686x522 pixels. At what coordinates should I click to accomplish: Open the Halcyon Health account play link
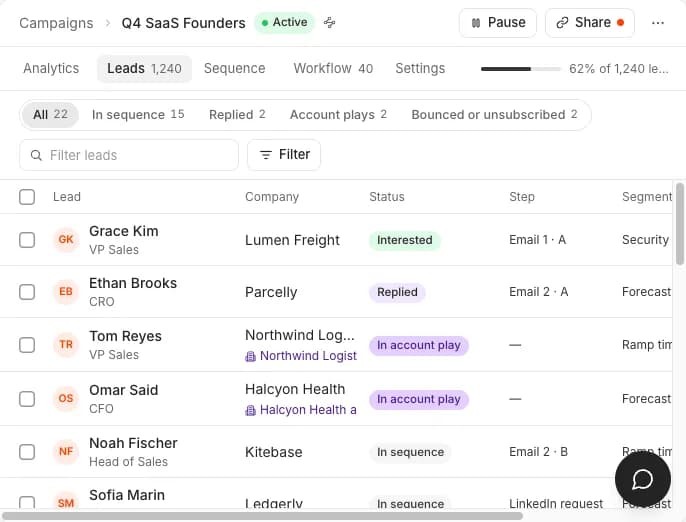click(x=308, y=410)
